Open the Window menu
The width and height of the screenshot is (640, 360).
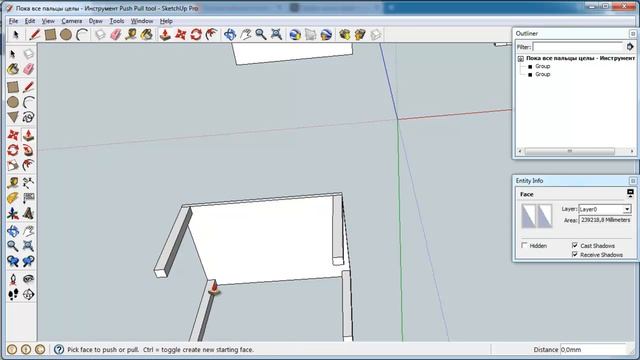142,21
